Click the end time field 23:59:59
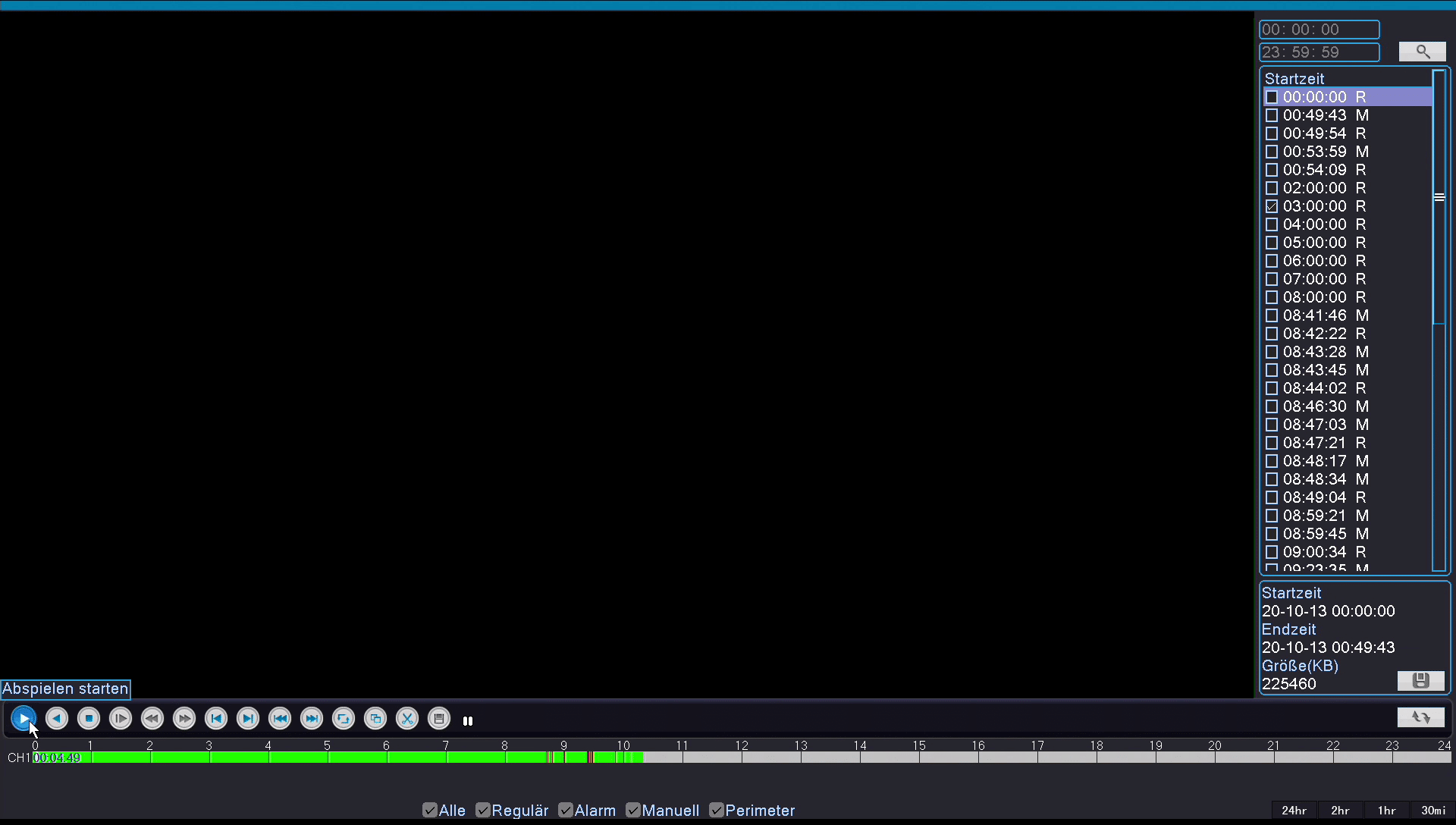Viewport: 1456px width, 825px height. pyautogui.click(x=1319, y=52)
